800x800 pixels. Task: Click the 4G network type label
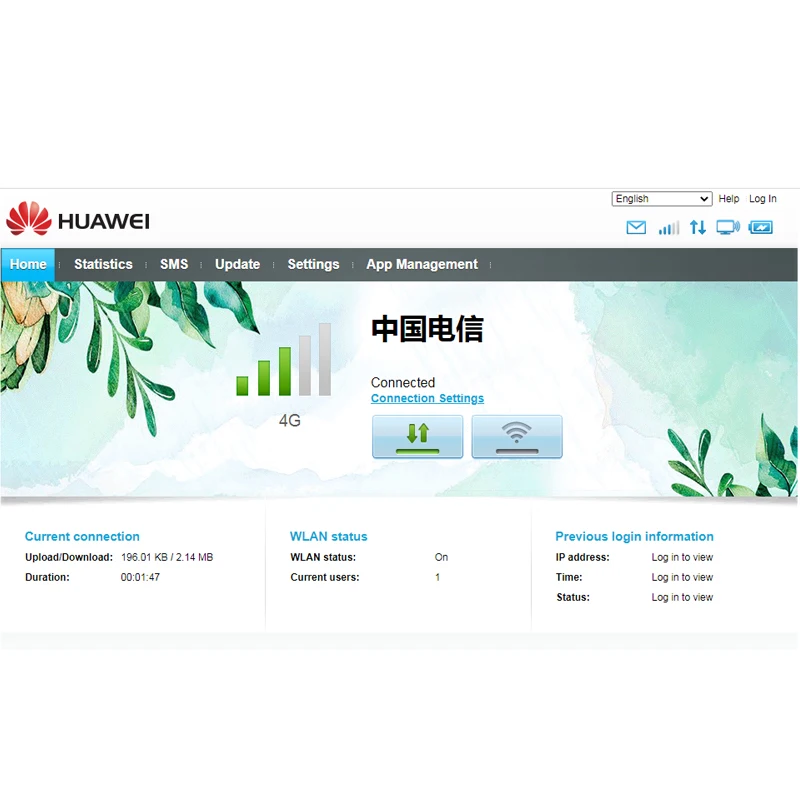point(289,421)
